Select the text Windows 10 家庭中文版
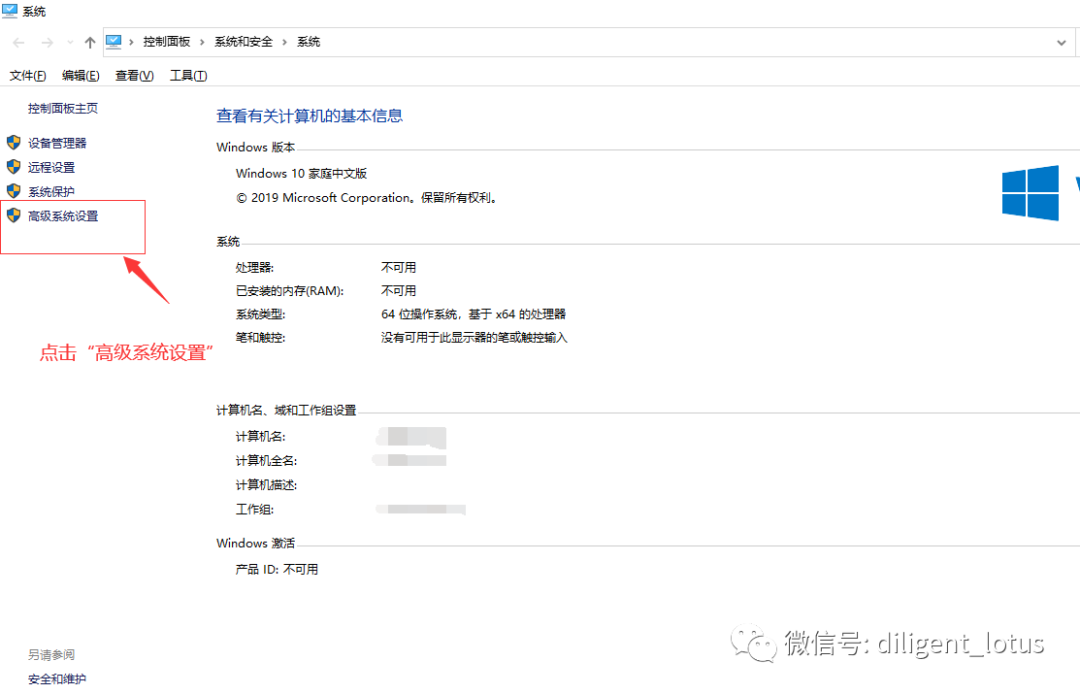The height and width of the screenshot is (694, 1080). click(301, 174)
